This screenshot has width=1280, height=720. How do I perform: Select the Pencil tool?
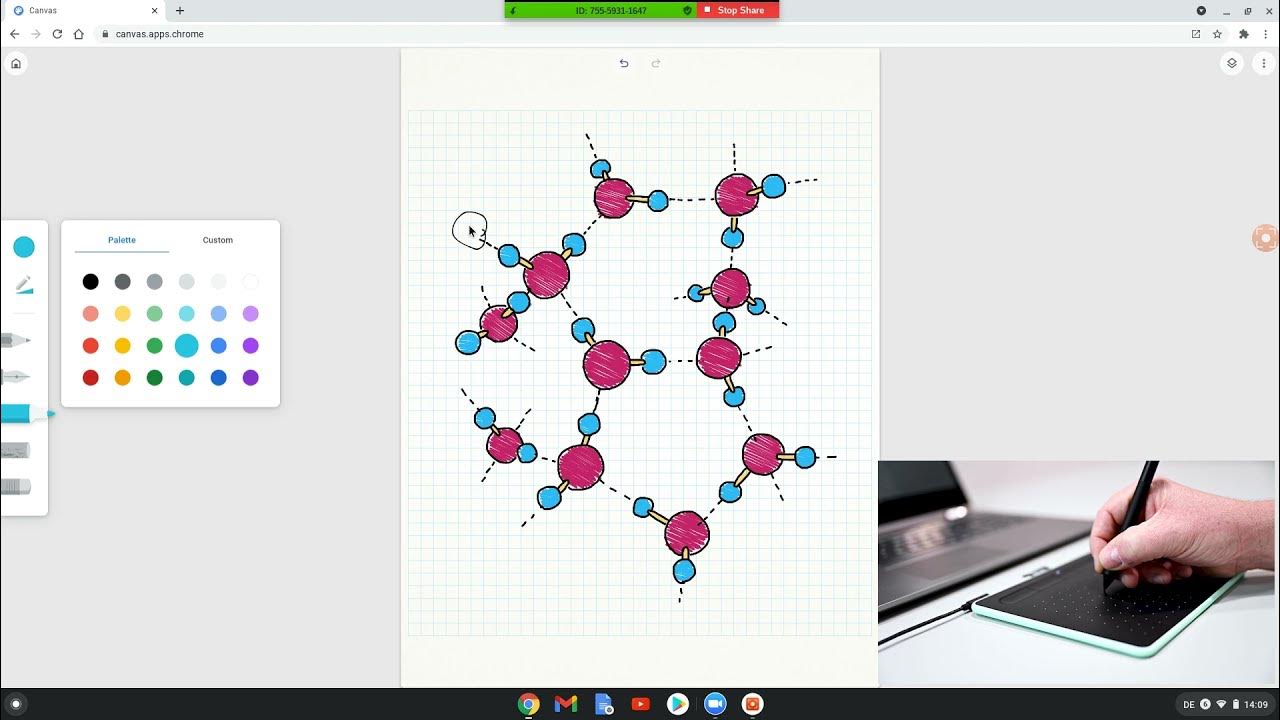coord(15,341)
